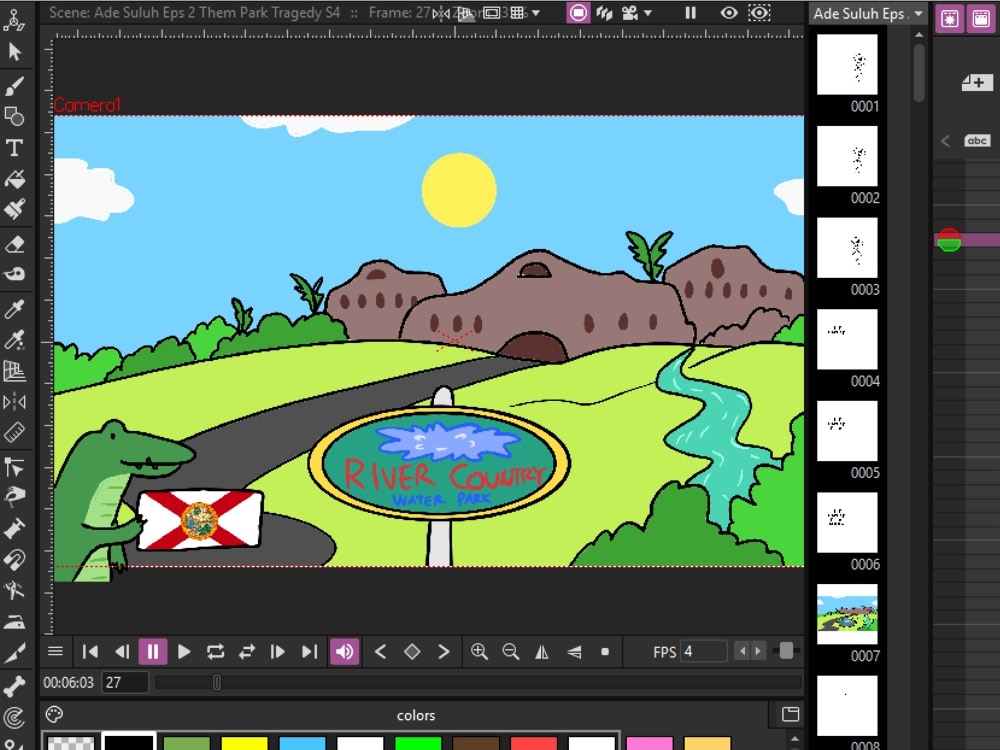
Task: Select the Brush tool
Action: click(x=14, y=86)
